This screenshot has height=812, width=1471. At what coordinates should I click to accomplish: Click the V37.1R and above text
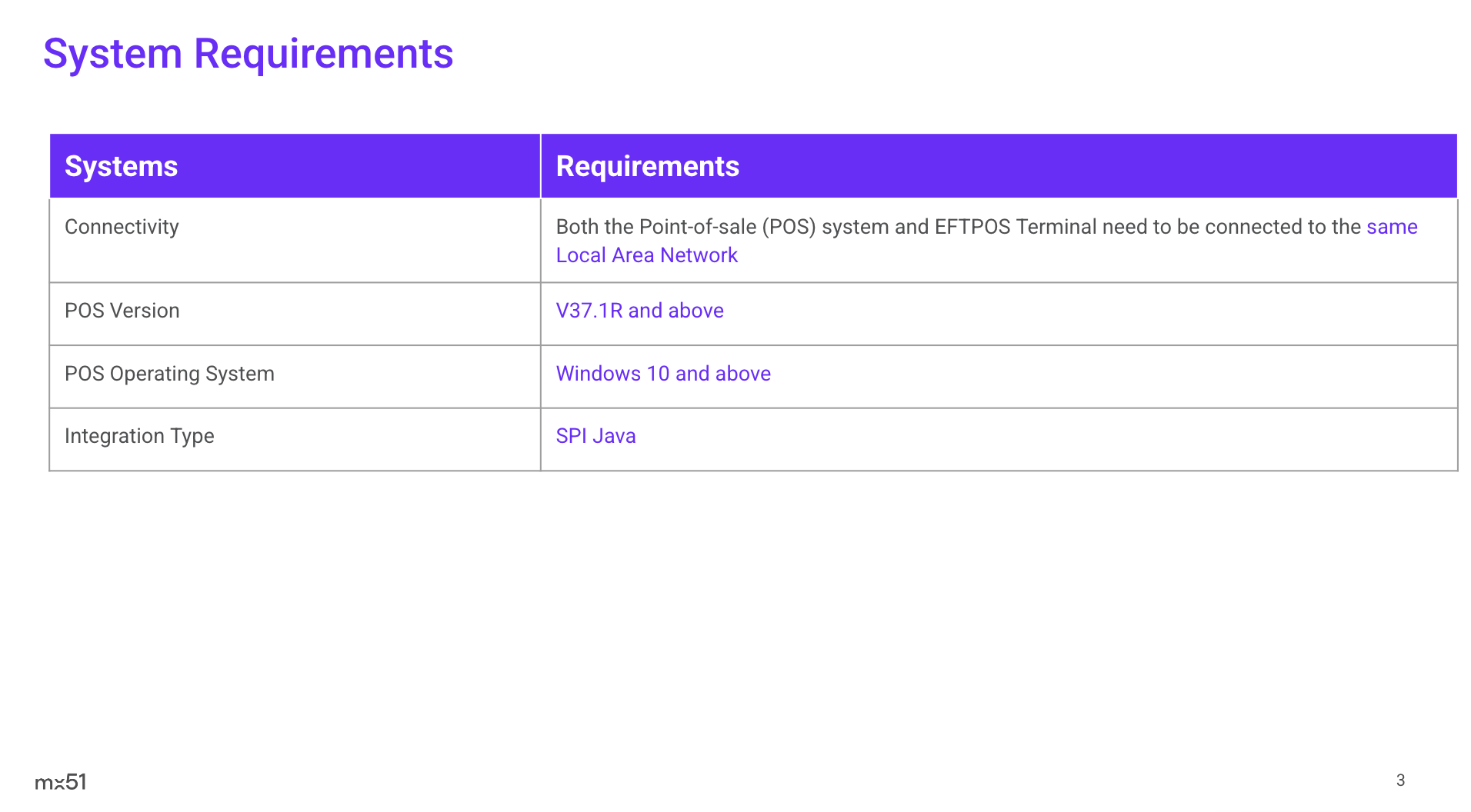[x=639, y=311]
